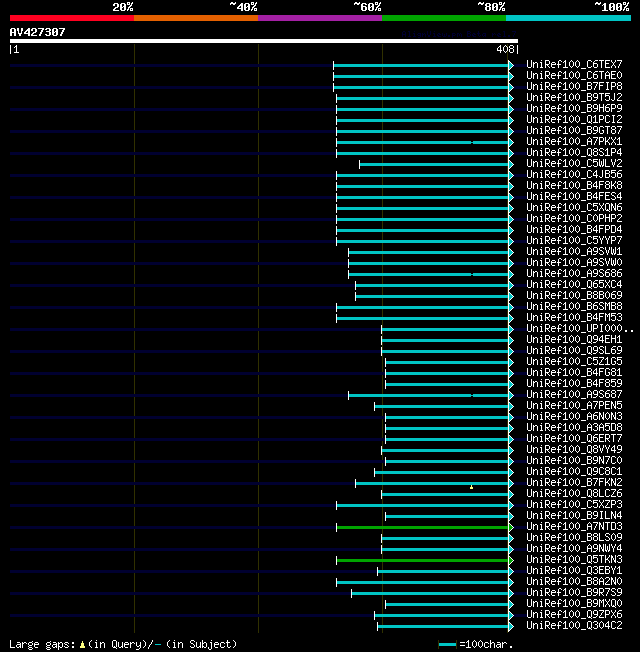Open the UniRef100_Q94EH1 entry
Viewport: 640px width, 652px height.
point(574,340)
